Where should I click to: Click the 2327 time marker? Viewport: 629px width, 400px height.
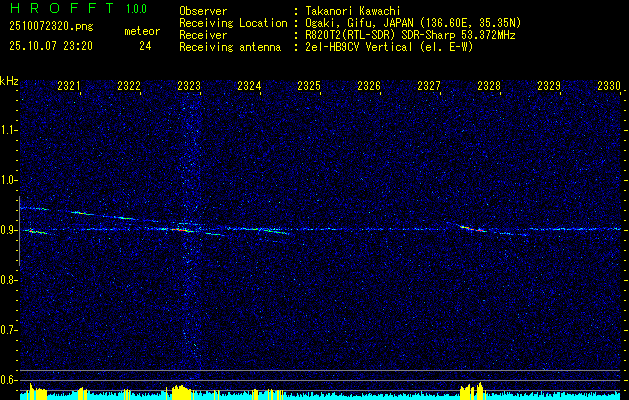429,86
